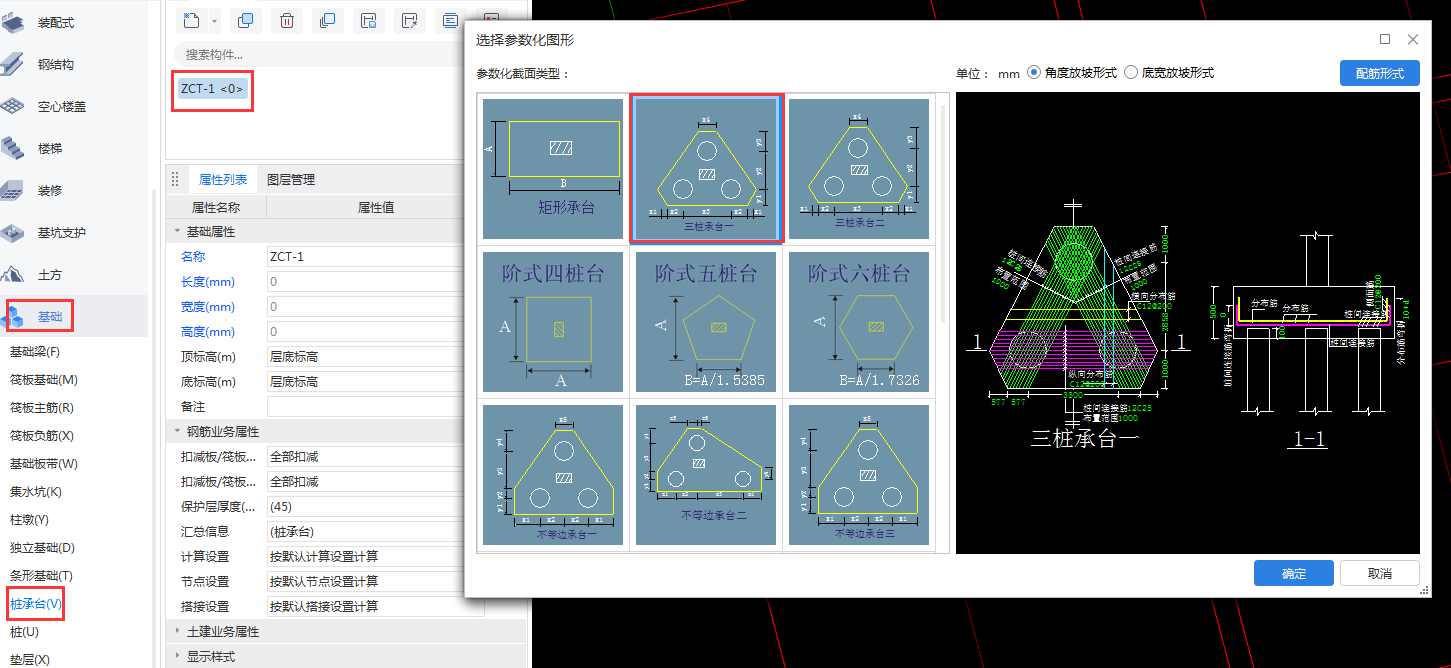Click the inter-layer copy icon

click(328, 20)
